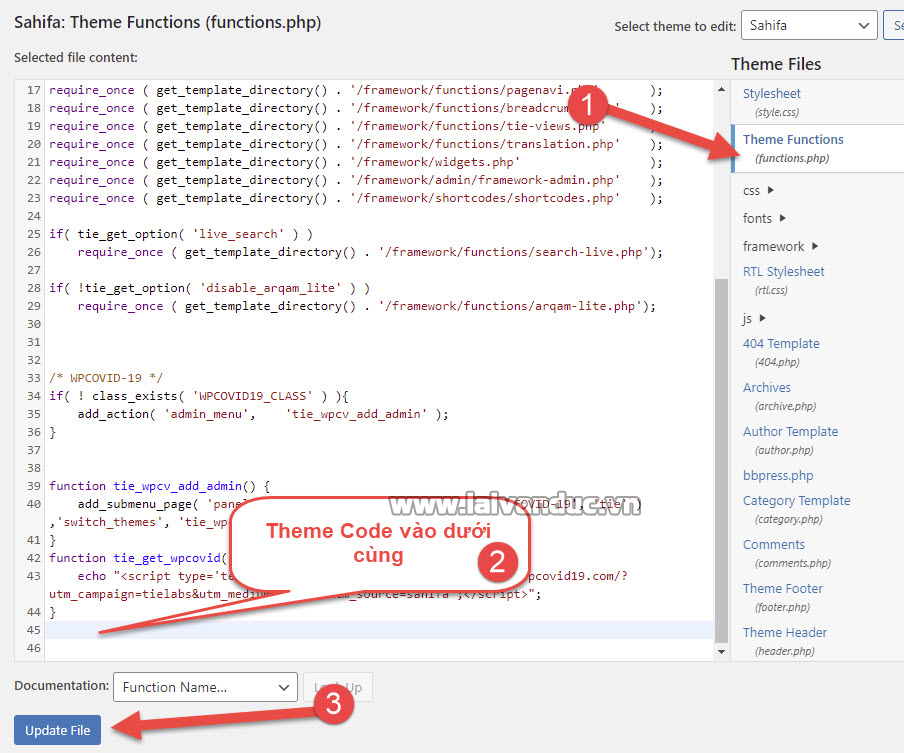Open the Comments template file
This screenshot has height=753, width=904.
click(x=773, y=545)
